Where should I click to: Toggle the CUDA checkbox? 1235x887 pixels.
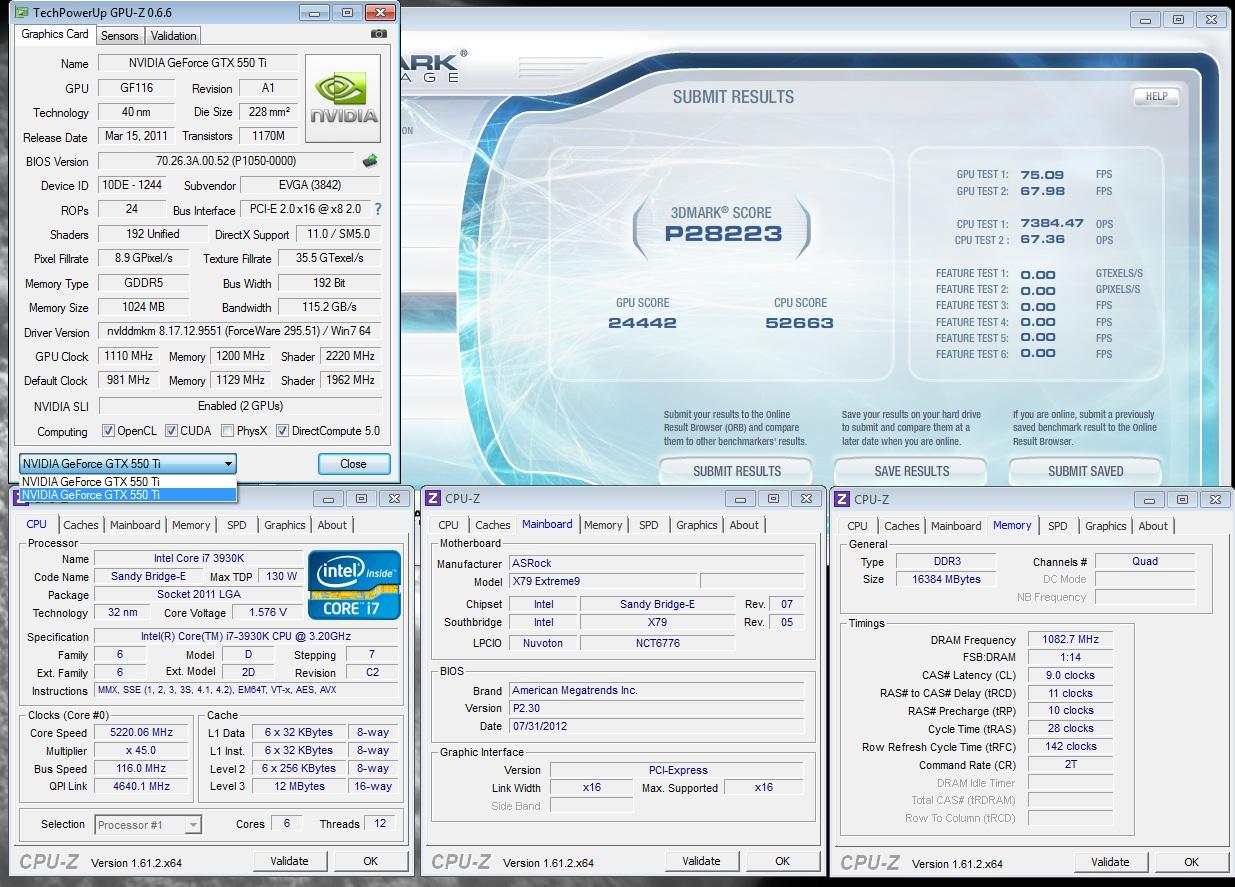(172, 431)
